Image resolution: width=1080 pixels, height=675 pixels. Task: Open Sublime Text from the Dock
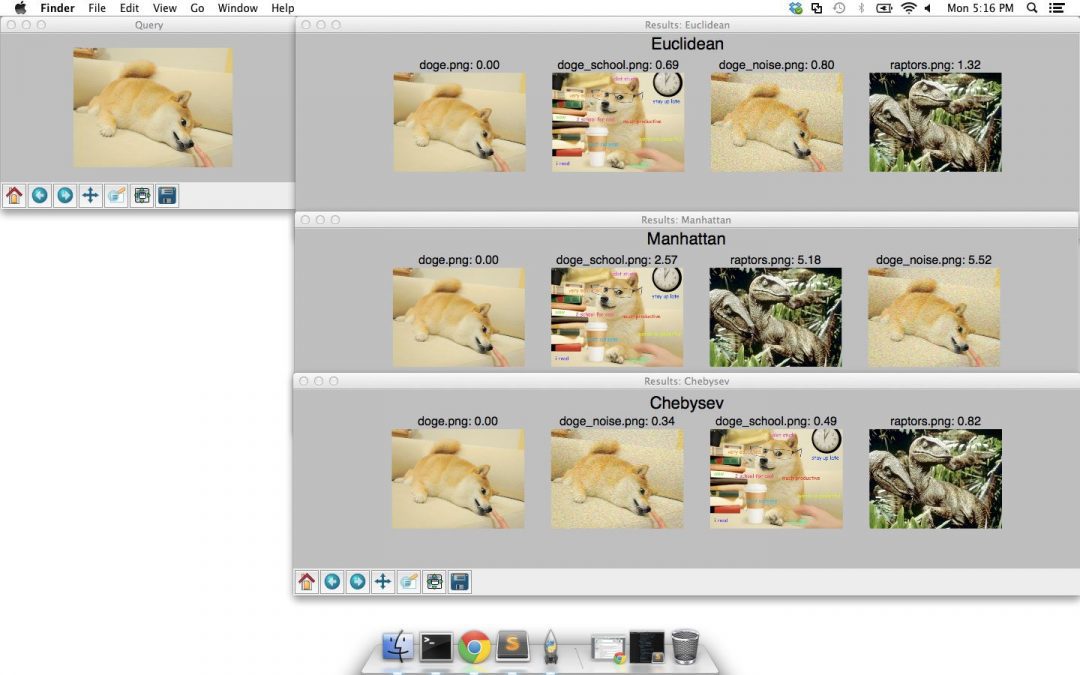(x=512, y=647)
